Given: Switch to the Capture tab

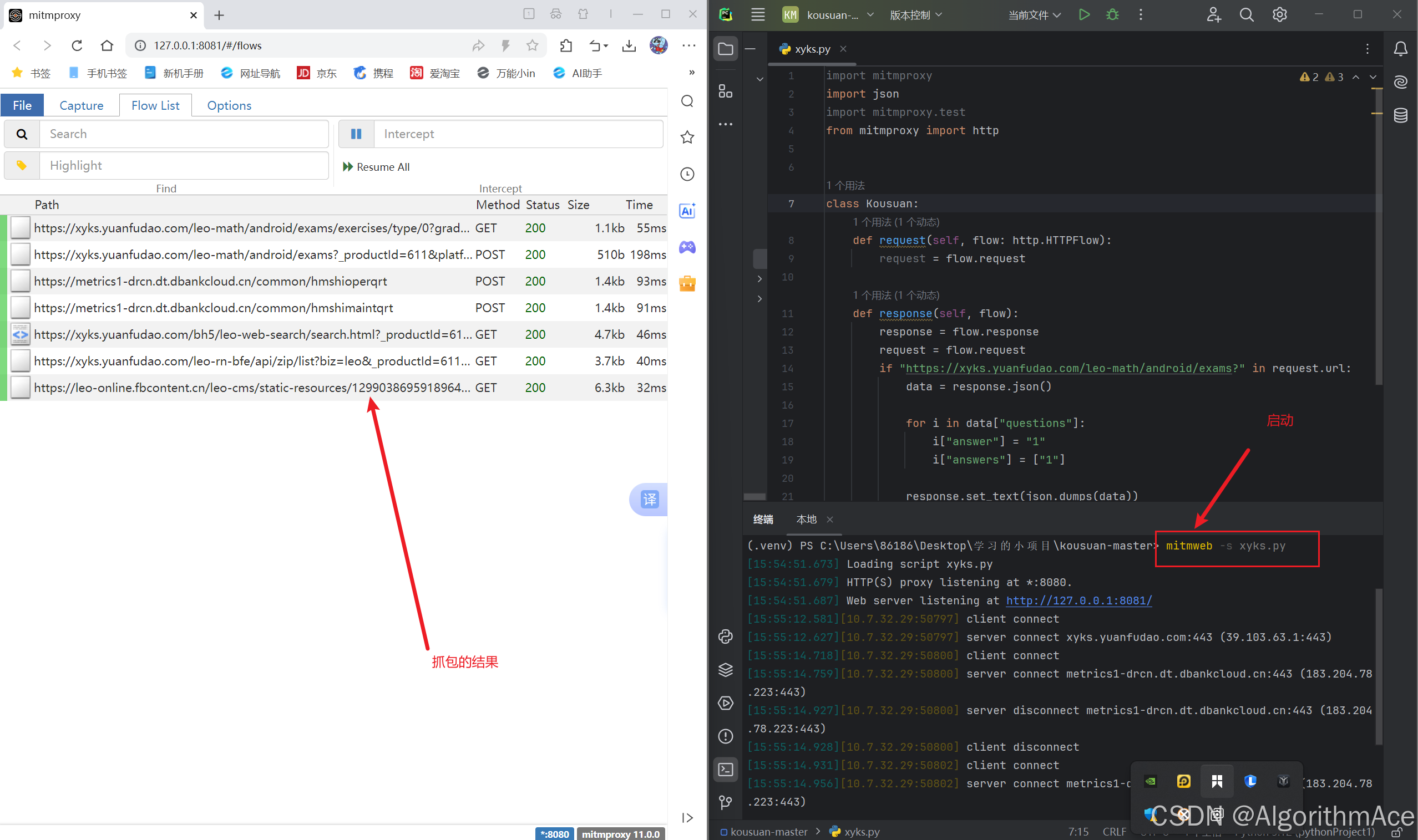Looking at the screenshot, I should coord(82,106).
